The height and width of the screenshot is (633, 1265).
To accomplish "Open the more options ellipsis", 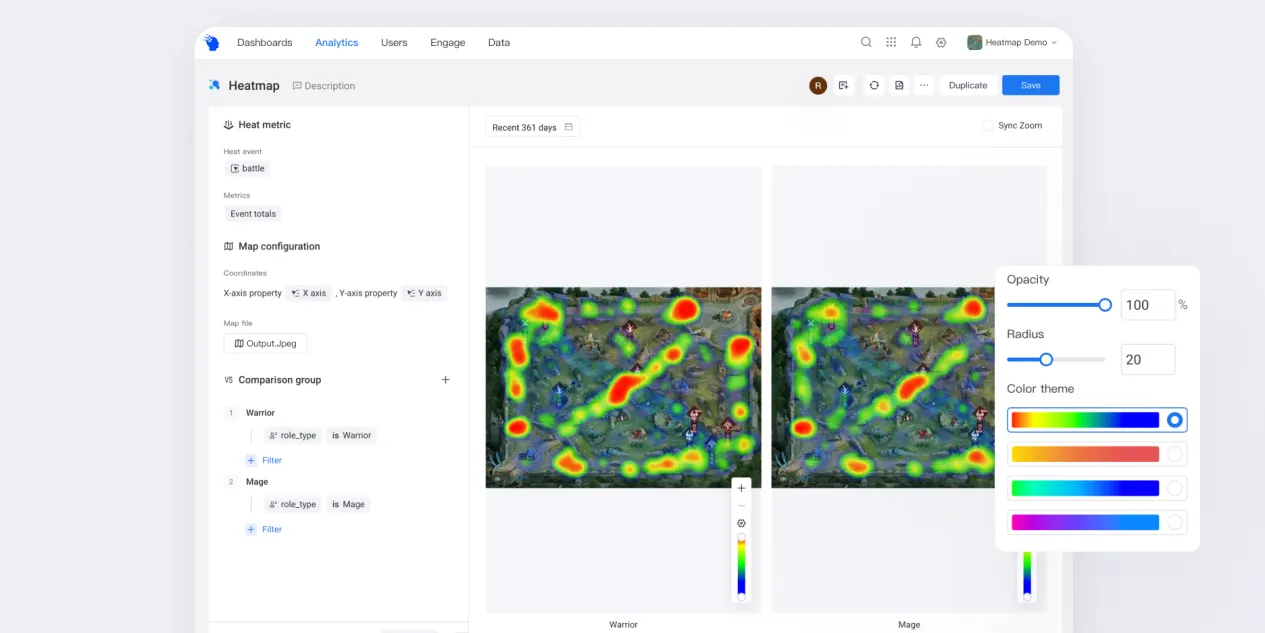I will (x=924, y=86).
